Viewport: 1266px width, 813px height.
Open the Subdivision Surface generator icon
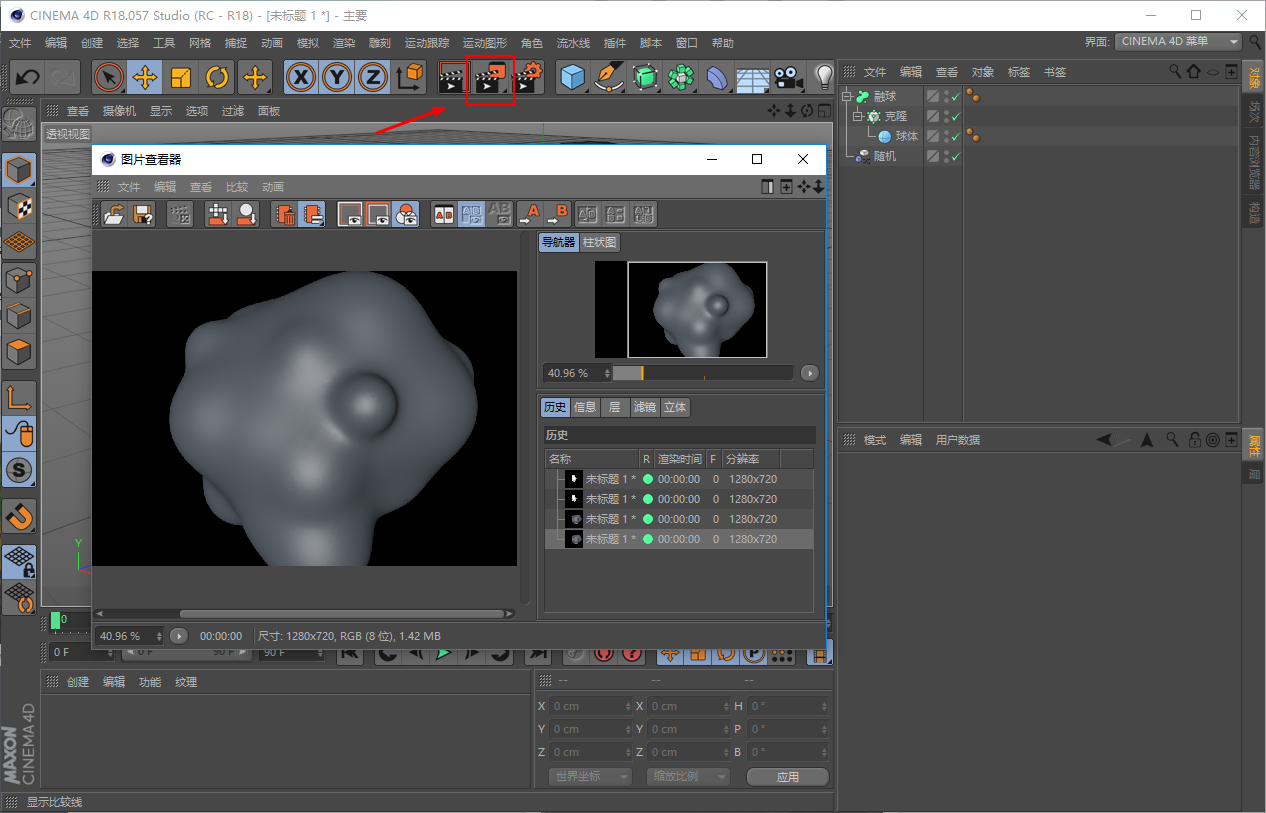[645, 77]
